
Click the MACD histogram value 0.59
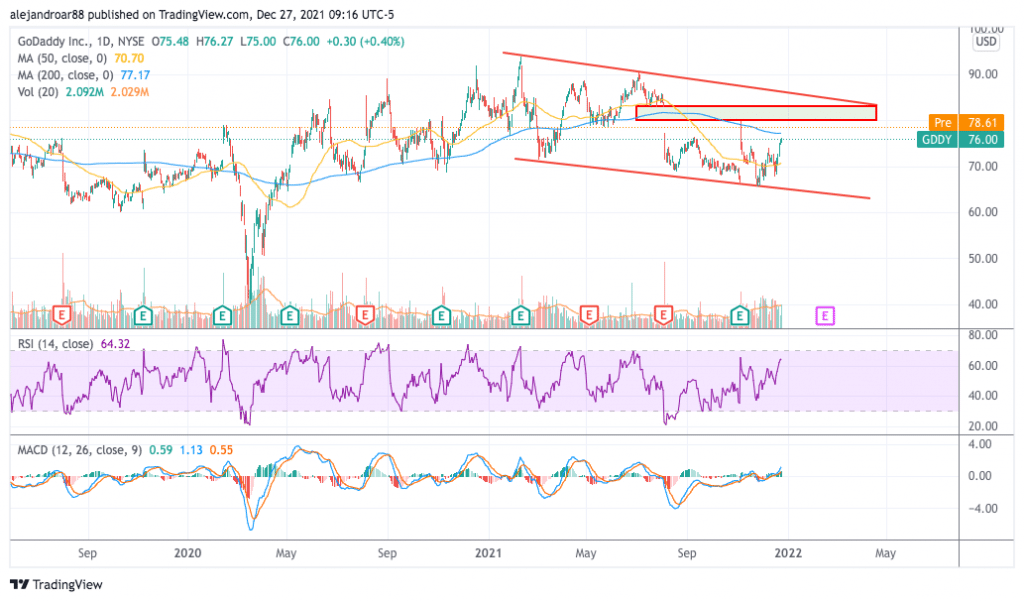pos(161,450)
